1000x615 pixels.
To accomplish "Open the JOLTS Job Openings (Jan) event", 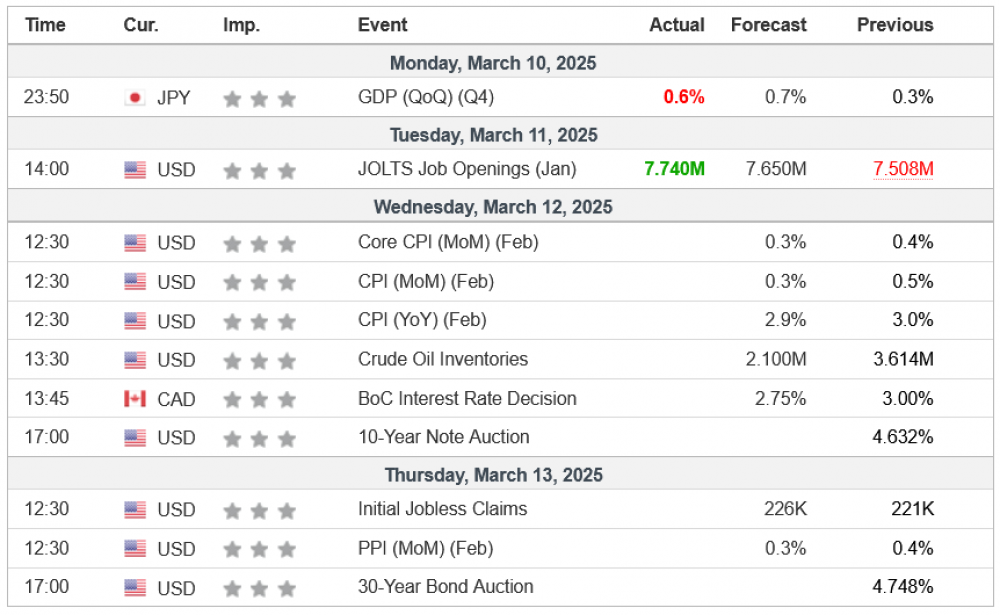I will [467, 169].
